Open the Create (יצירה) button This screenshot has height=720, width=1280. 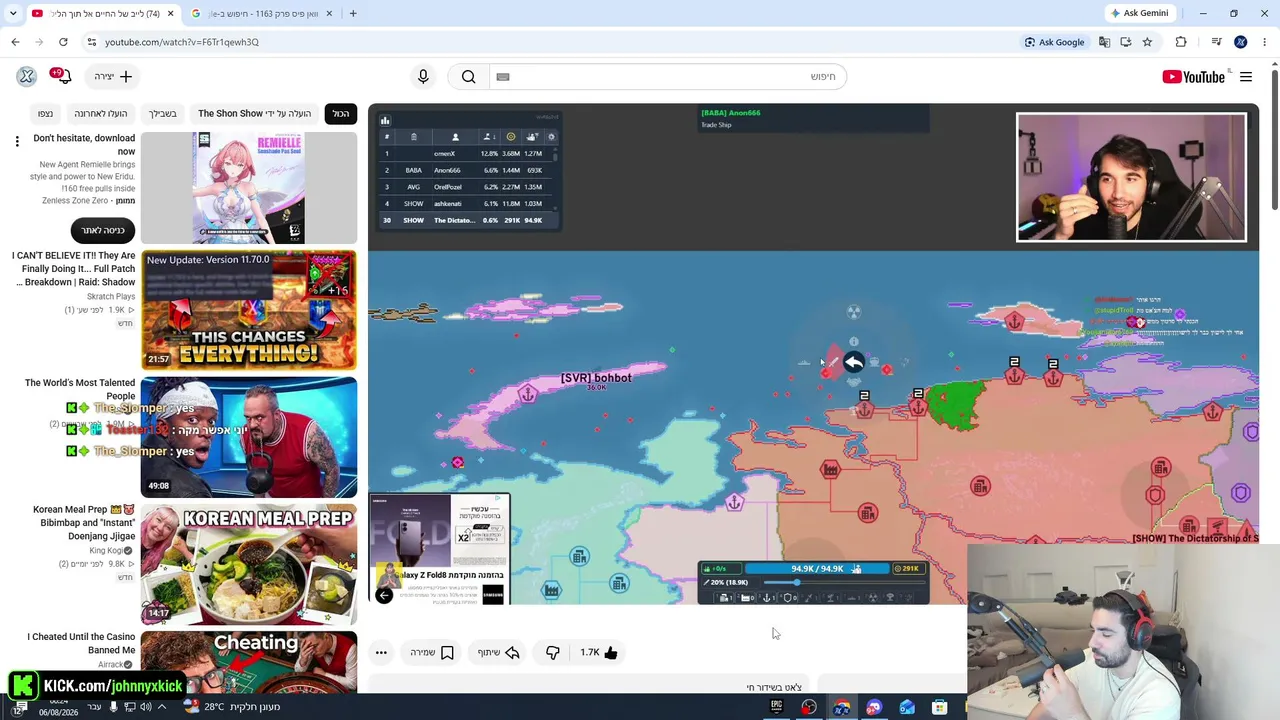pyautogui.click(x=113, y=76)
